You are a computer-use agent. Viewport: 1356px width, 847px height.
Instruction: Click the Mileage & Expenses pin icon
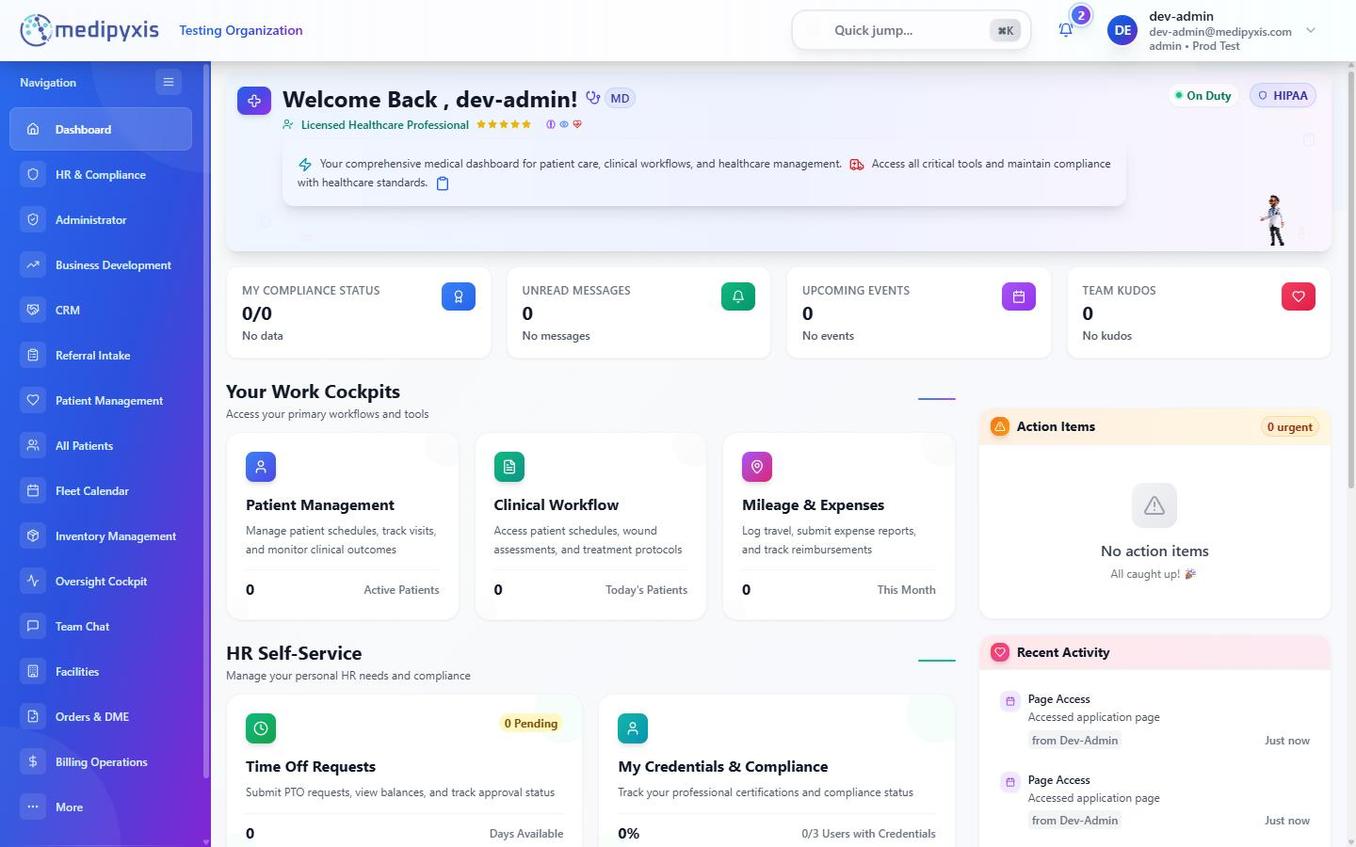pyautogui.click(x=757, y=467)
